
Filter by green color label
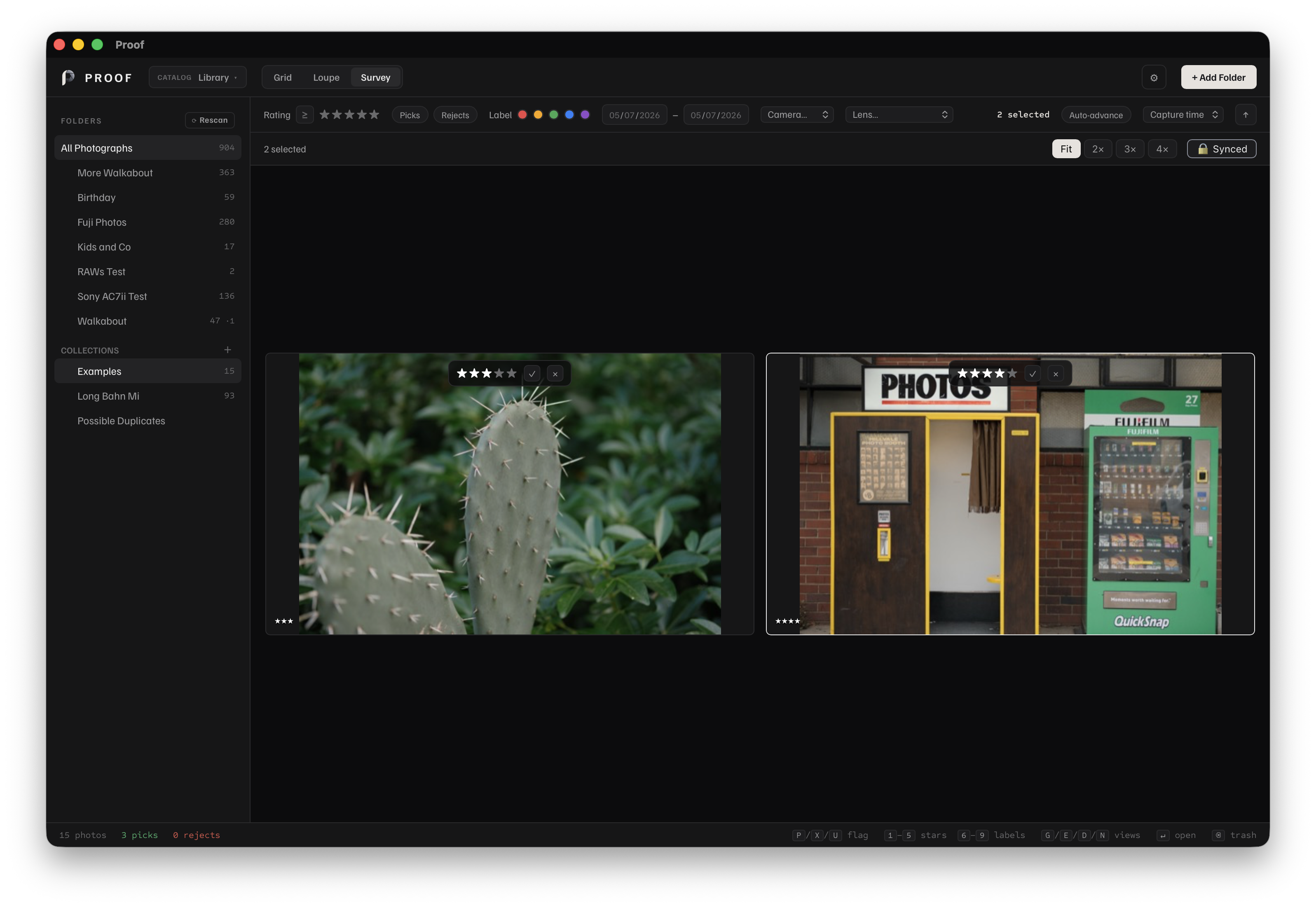tap(554, 115)
